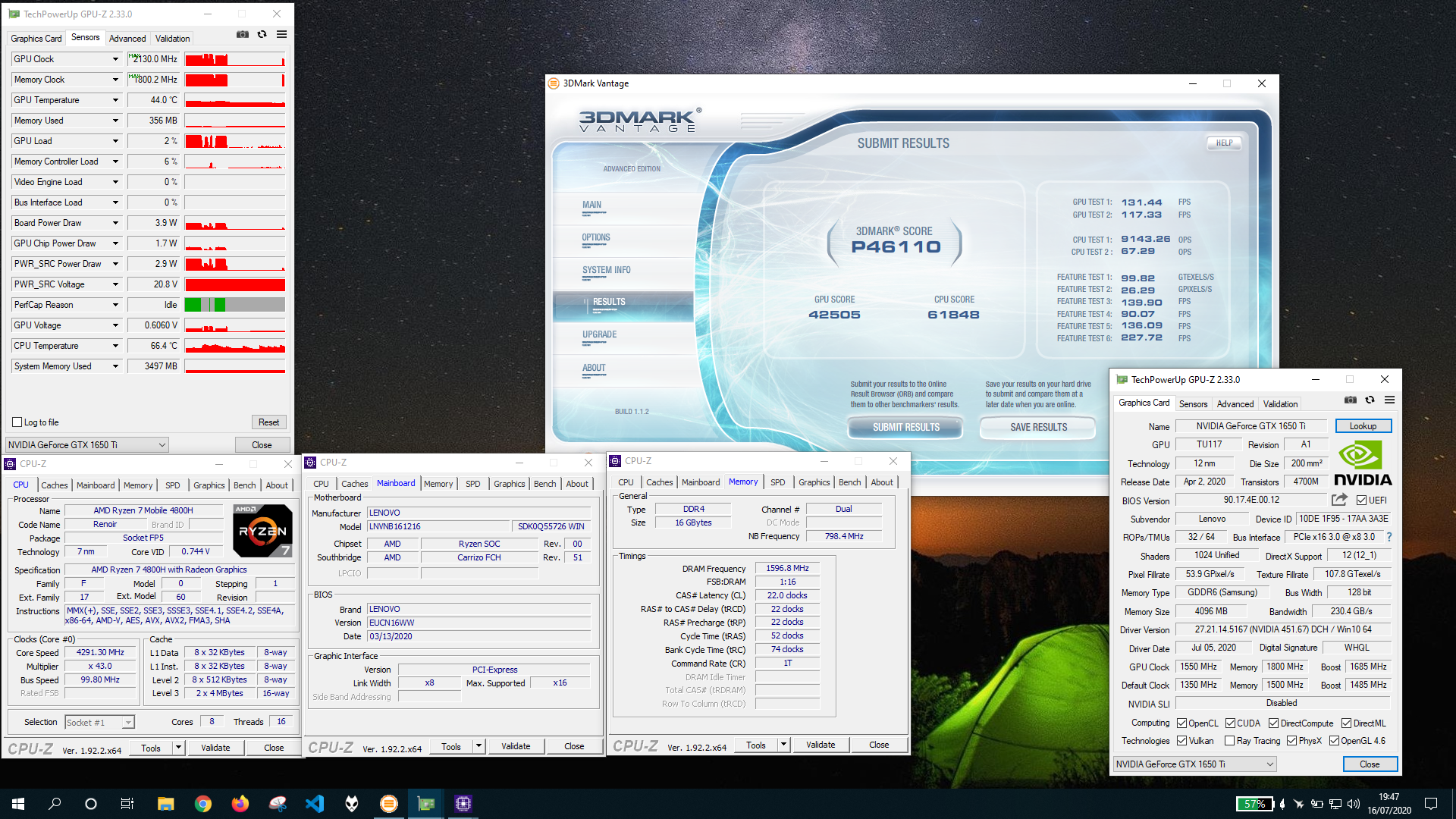Click the PerfCap Reason color bar
1456x819 pixels.
[x=235, y=305]
